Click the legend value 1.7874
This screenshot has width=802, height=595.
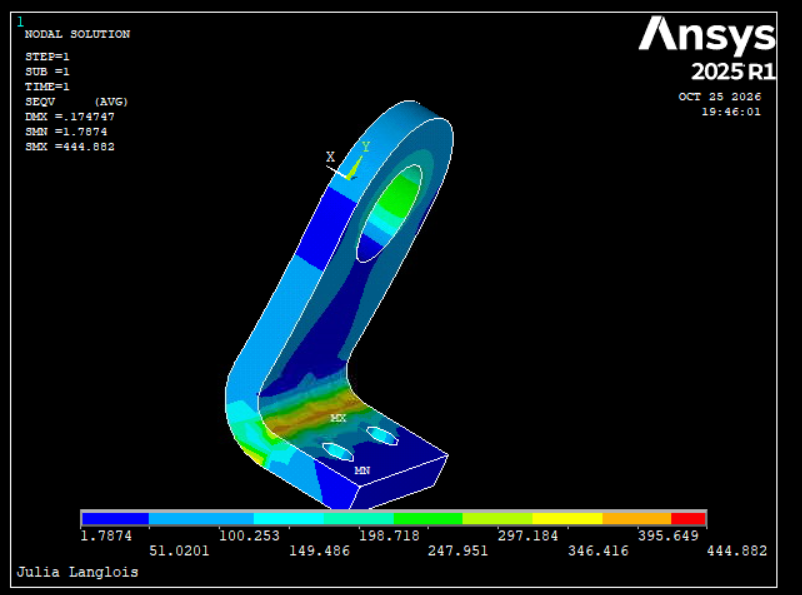[106, 536]
